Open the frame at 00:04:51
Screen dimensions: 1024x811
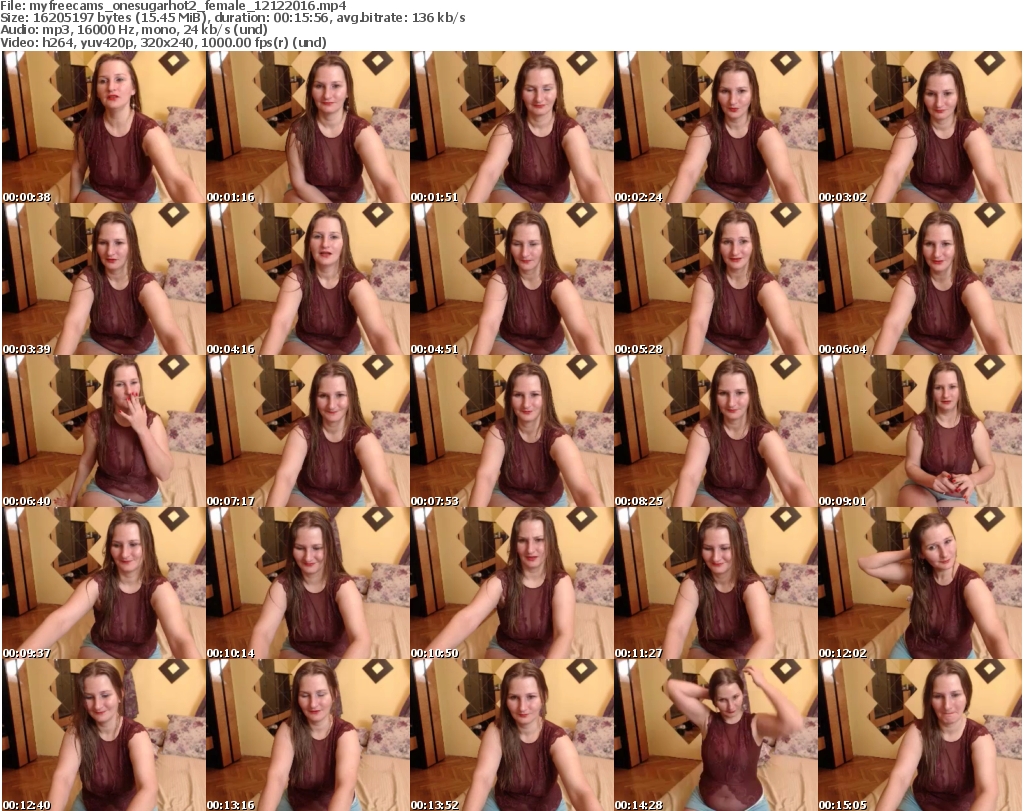pos(511,279)
